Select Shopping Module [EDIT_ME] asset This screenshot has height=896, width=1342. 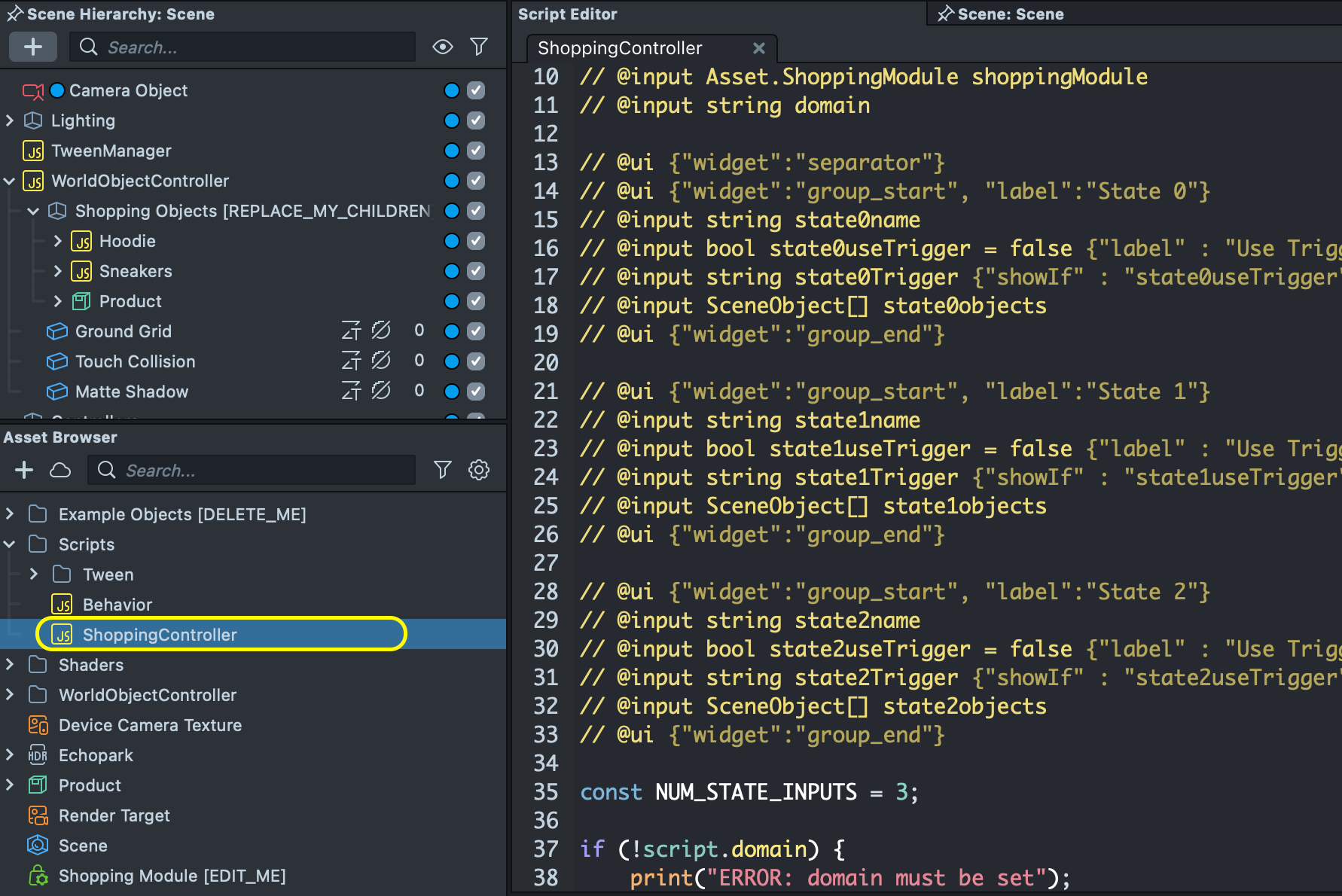coord(172,876)
